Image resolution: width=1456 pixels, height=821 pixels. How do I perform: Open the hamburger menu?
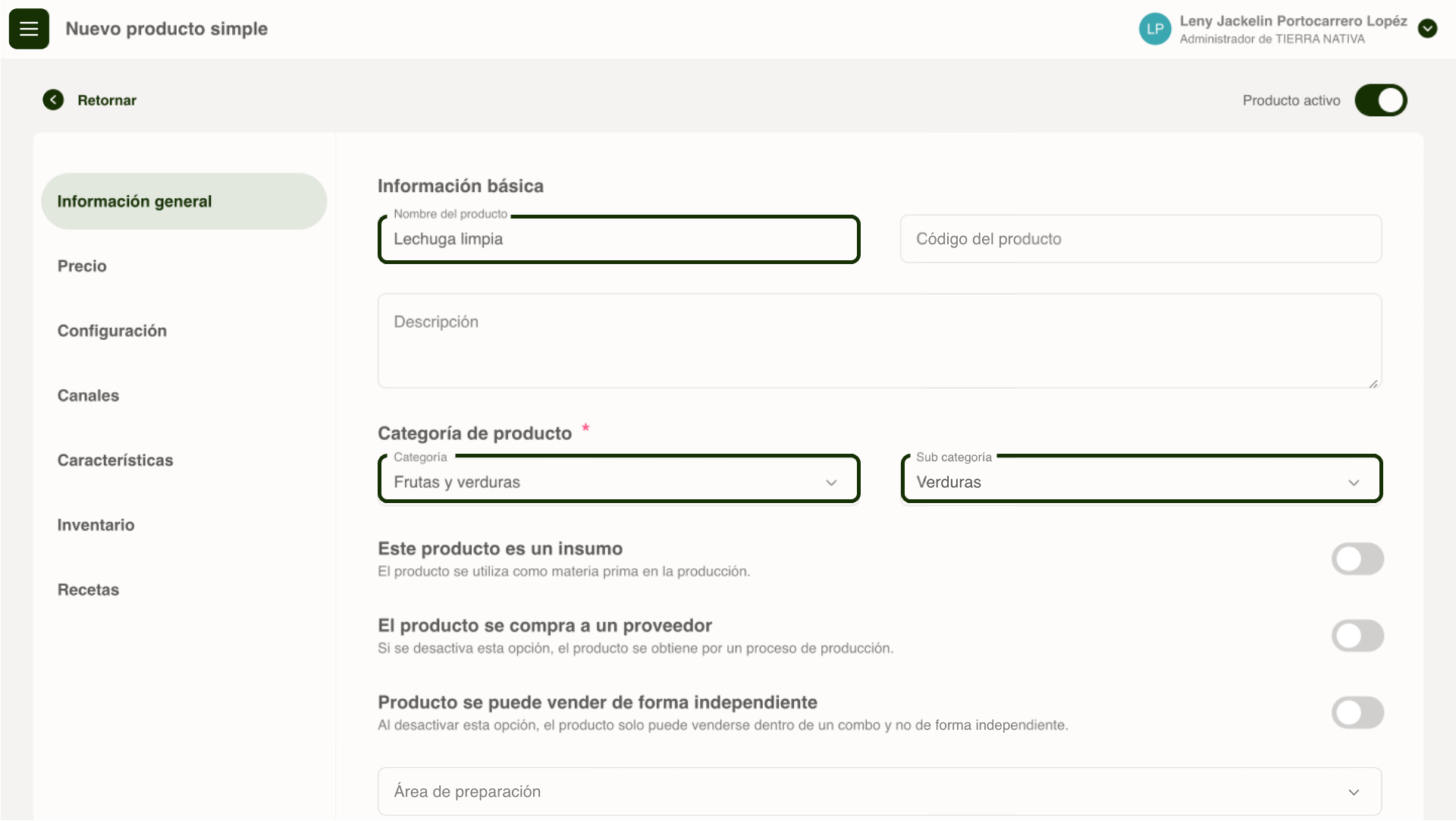tap(29, 29)
